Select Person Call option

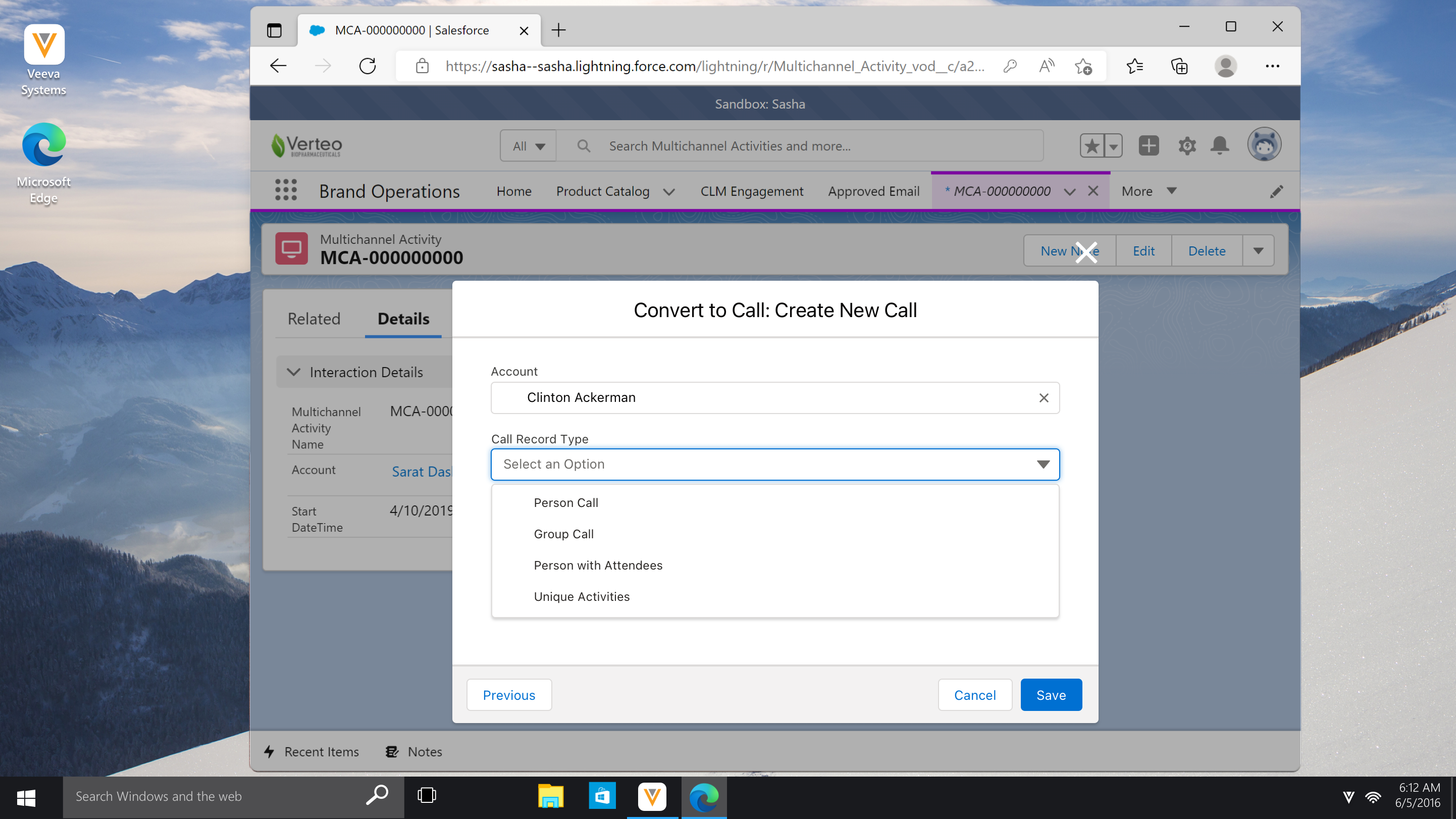point(566,502)
